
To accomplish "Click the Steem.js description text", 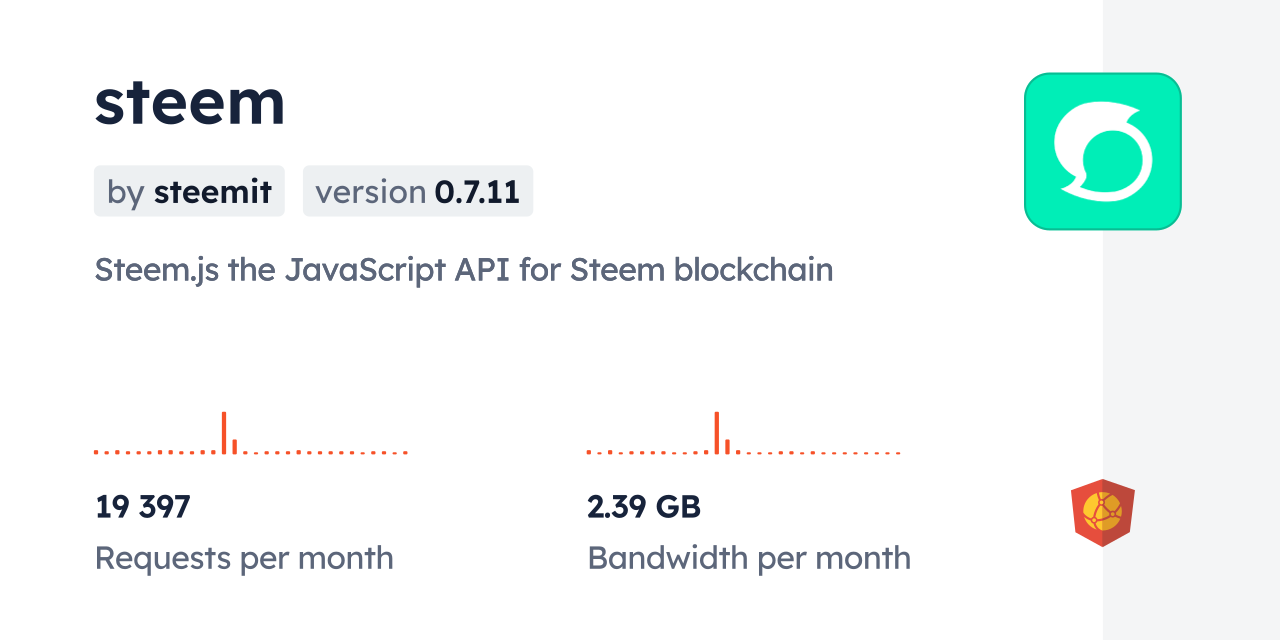I will tap(463, 270).
